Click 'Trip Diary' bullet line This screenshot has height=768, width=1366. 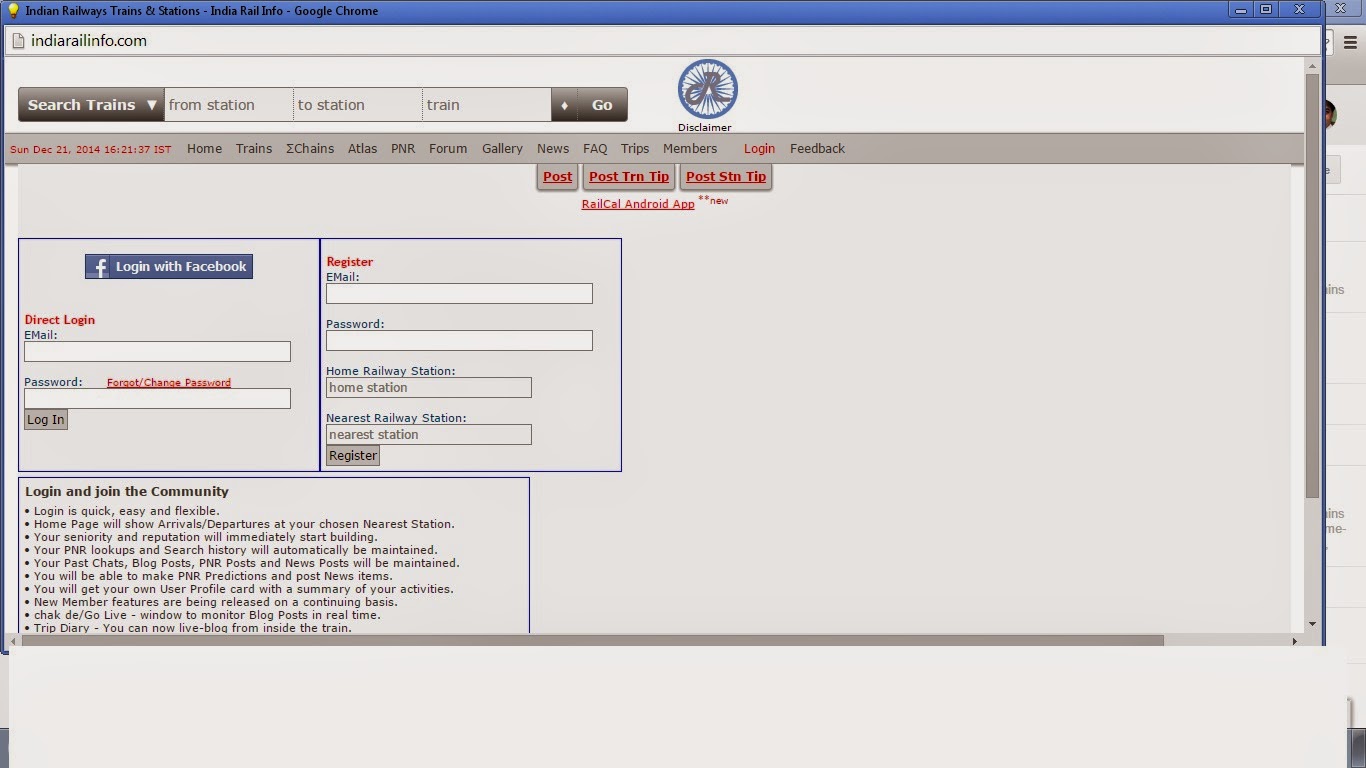click(x=188, y=628)
